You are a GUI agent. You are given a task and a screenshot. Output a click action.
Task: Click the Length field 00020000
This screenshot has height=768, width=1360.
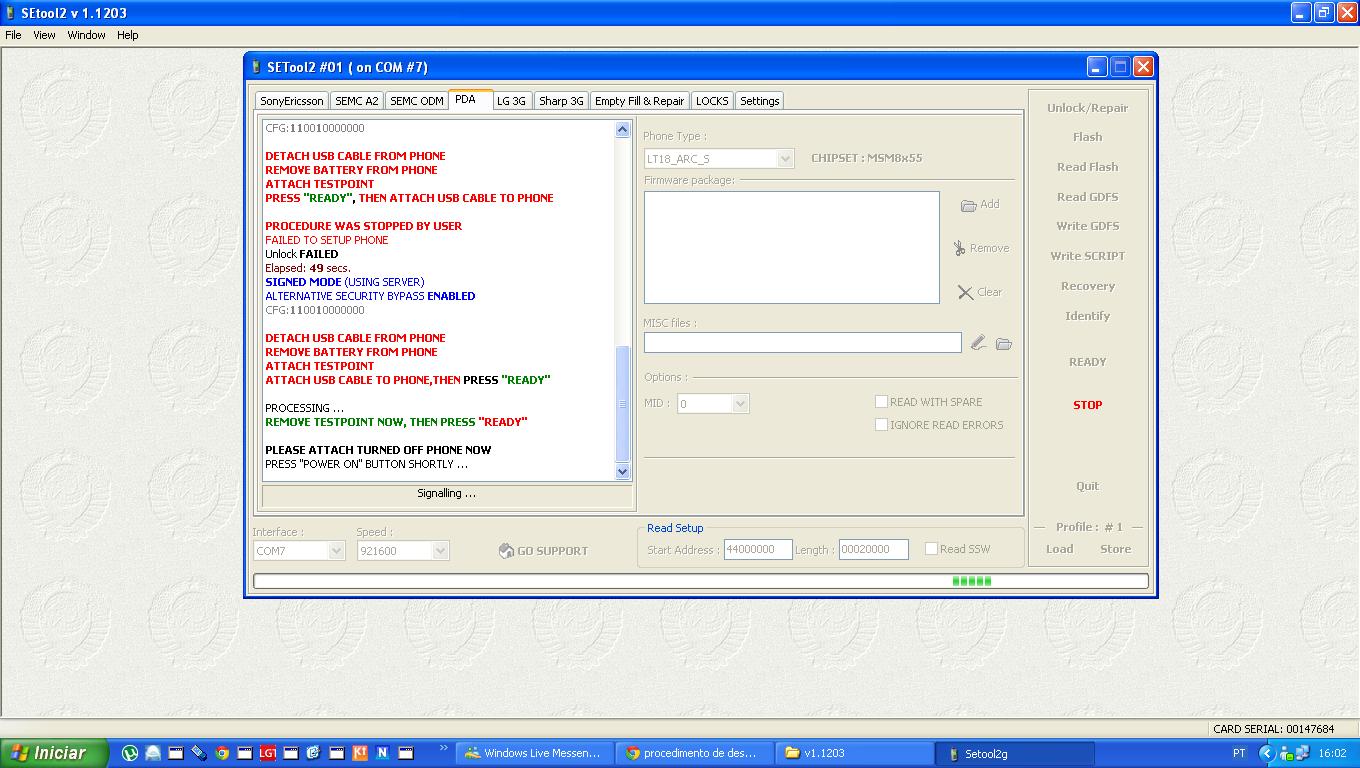pos(874,550)
